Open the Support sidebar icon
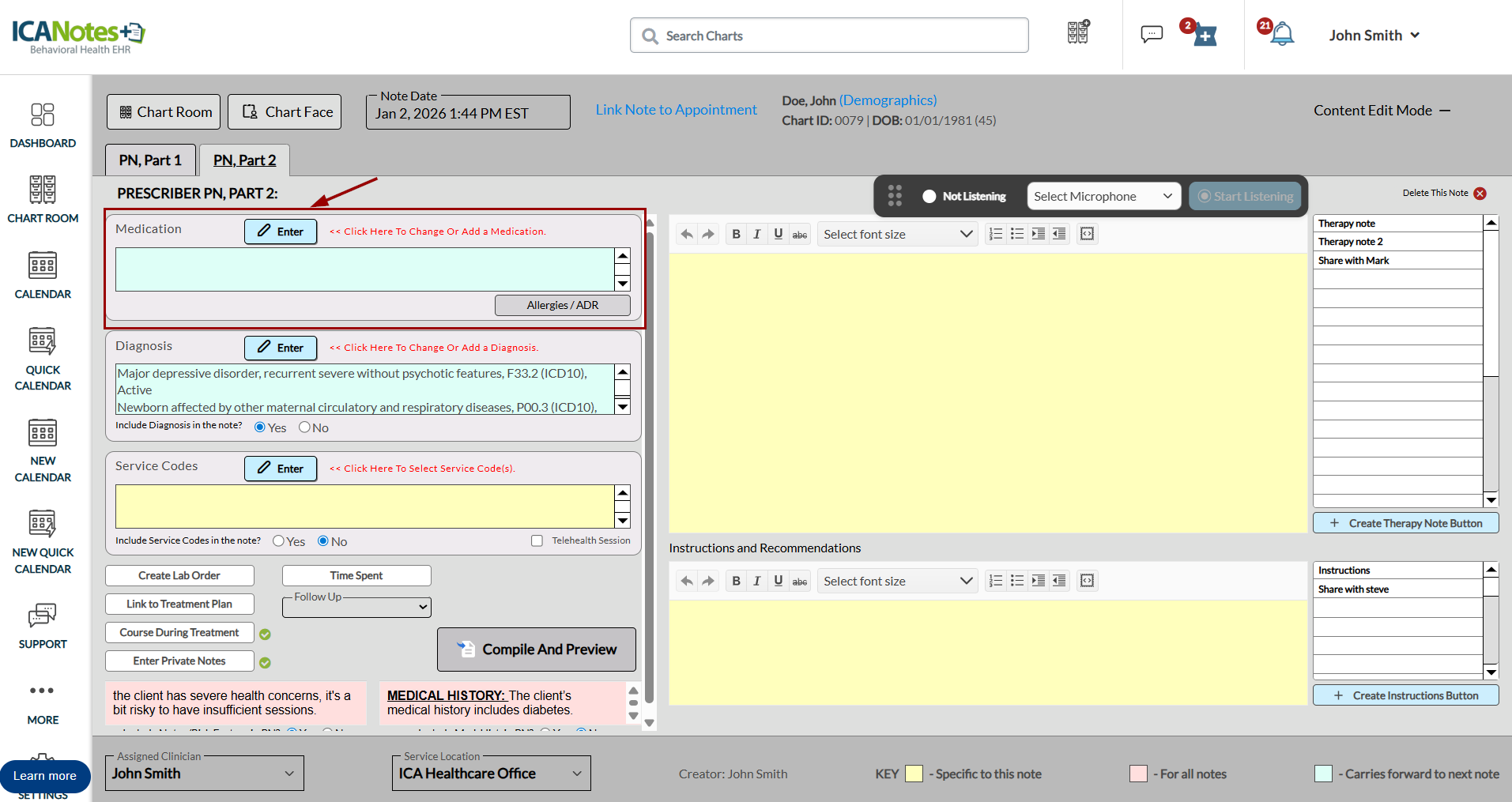Image resolution: width=1512 pixels, height=802 pixels. click(43, 626)
